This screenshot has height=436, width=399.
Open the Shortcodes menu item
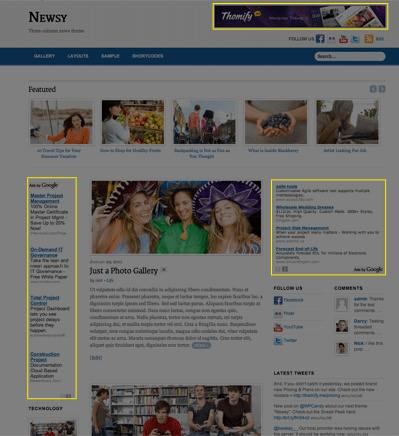pyautogui.click(x=148, y=56)
